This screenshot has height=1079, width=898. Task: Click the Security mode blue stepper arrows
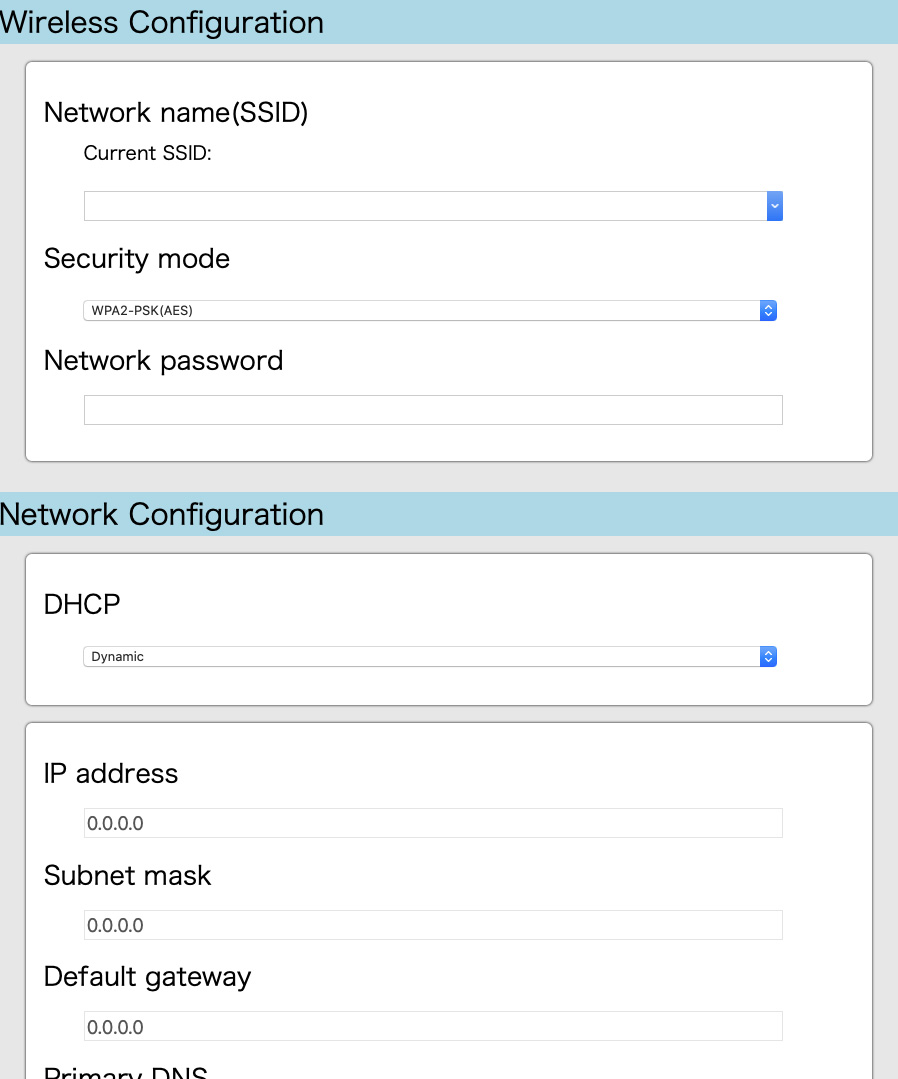[x=768, y=310]
